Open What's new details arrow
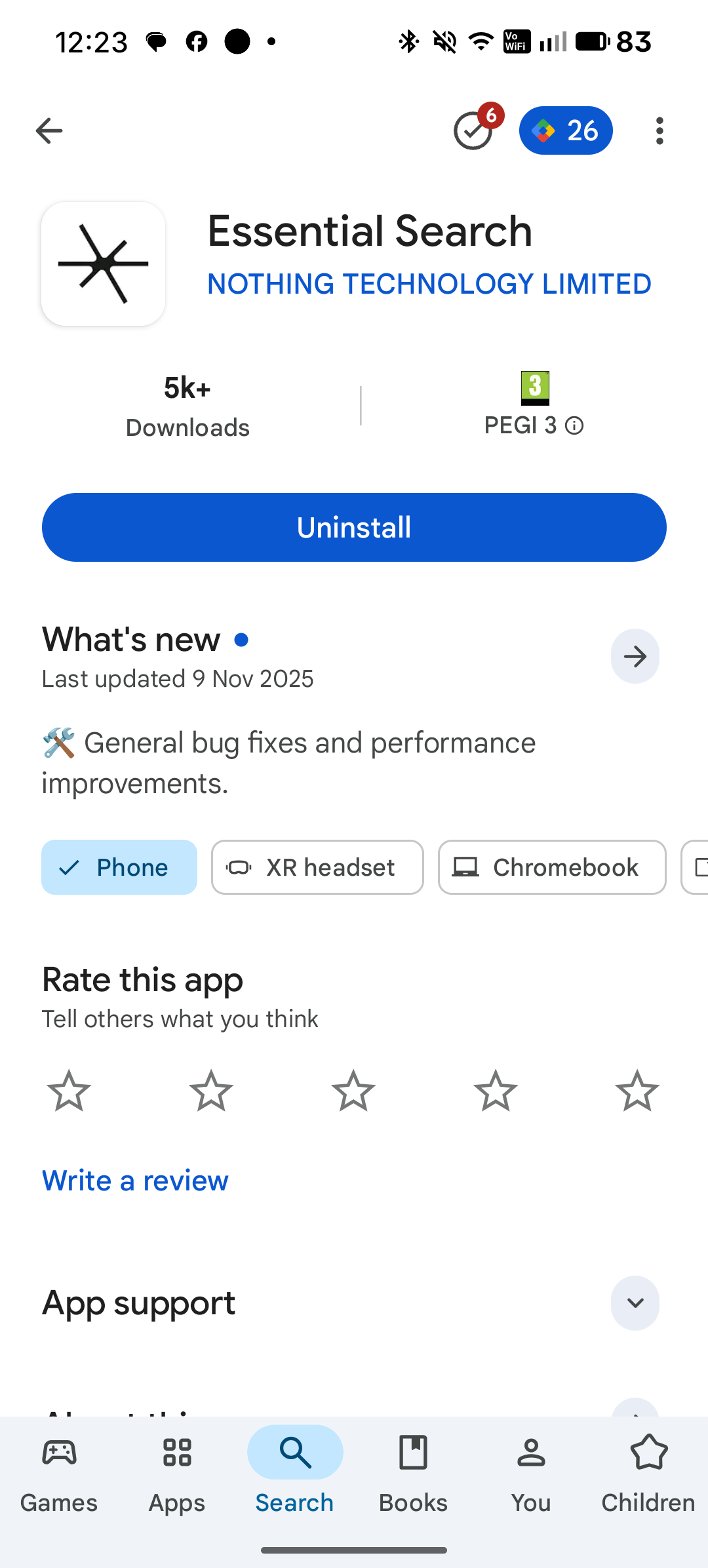Viewport: 708px width, 1568px height. [x=635, y=656]
